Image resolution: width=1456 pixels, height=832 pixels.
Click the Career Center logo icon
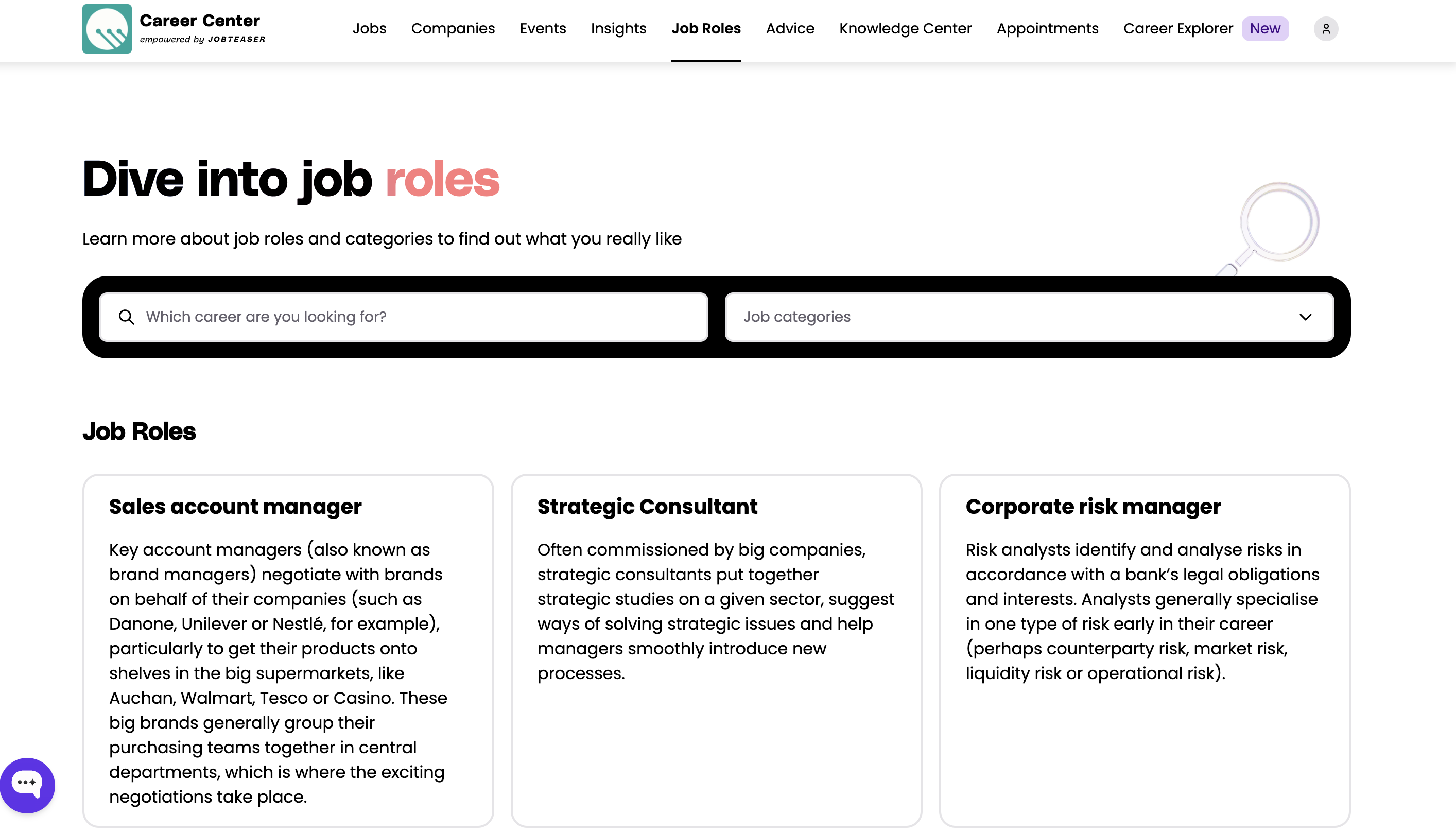[107, 28]
